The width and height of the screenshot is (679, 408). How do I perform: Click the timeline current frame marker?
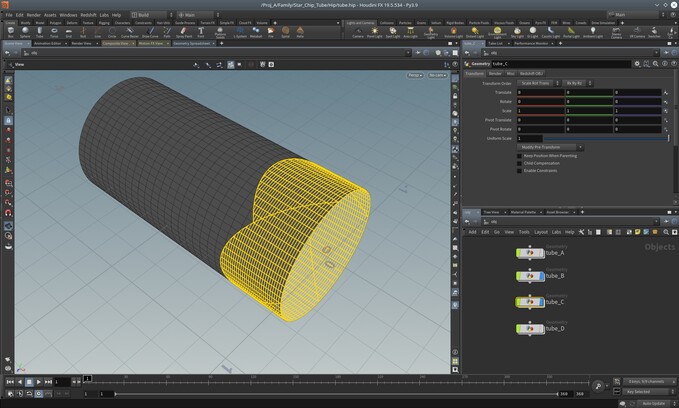point(87,379)
